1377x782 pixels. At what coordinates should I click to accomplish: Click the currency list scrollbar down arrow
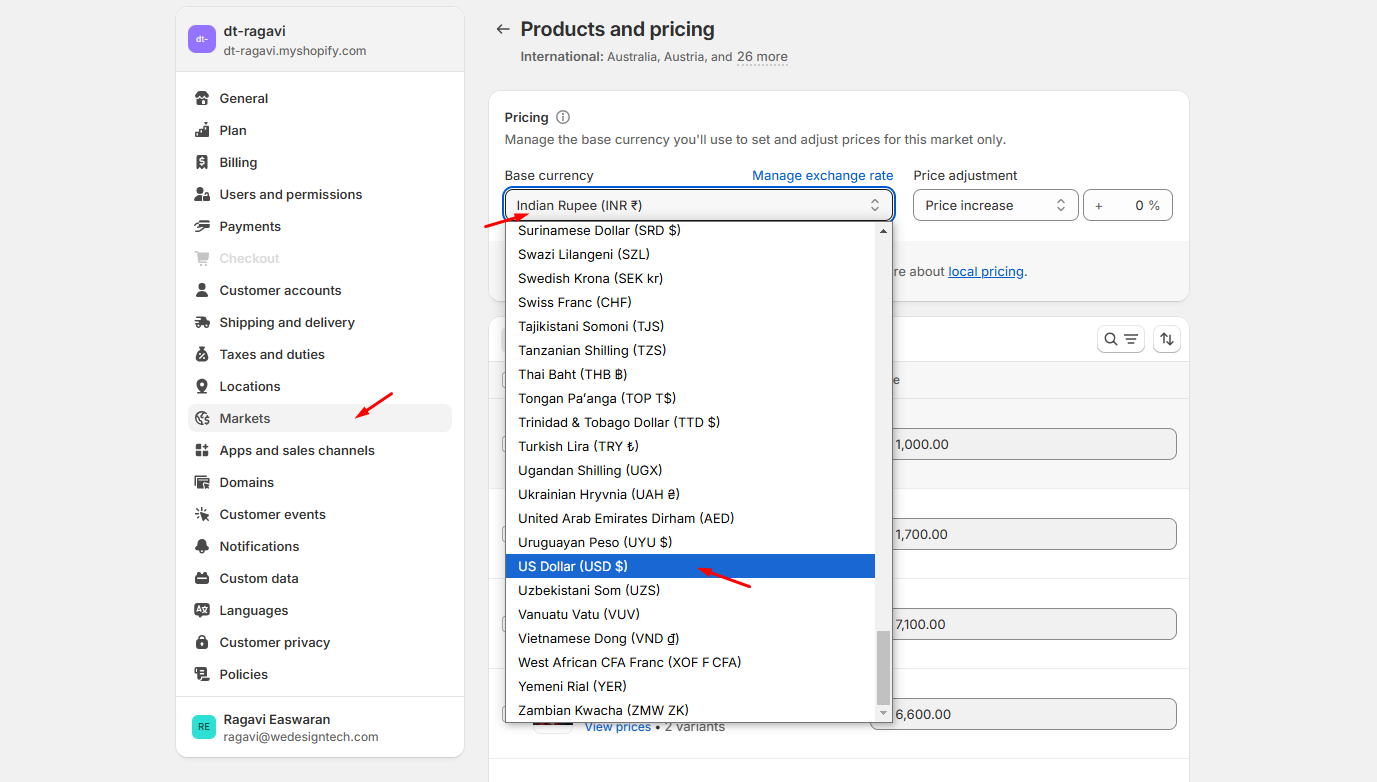[x=883, y=712]
